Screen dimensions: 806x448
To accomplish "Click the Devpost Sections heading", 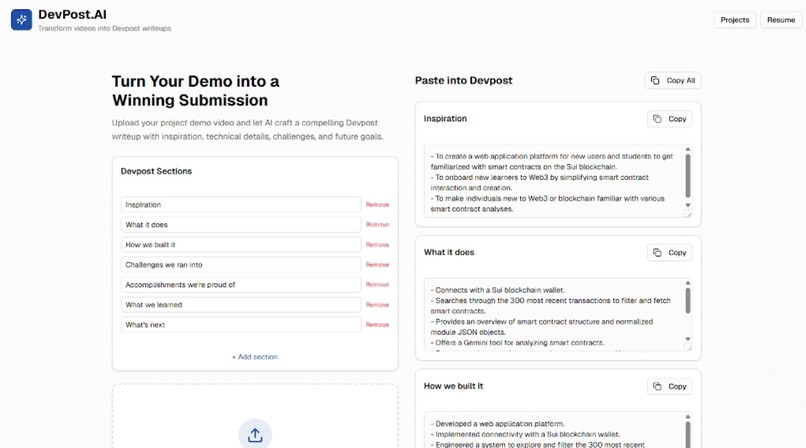I will (x=156, y=171).
